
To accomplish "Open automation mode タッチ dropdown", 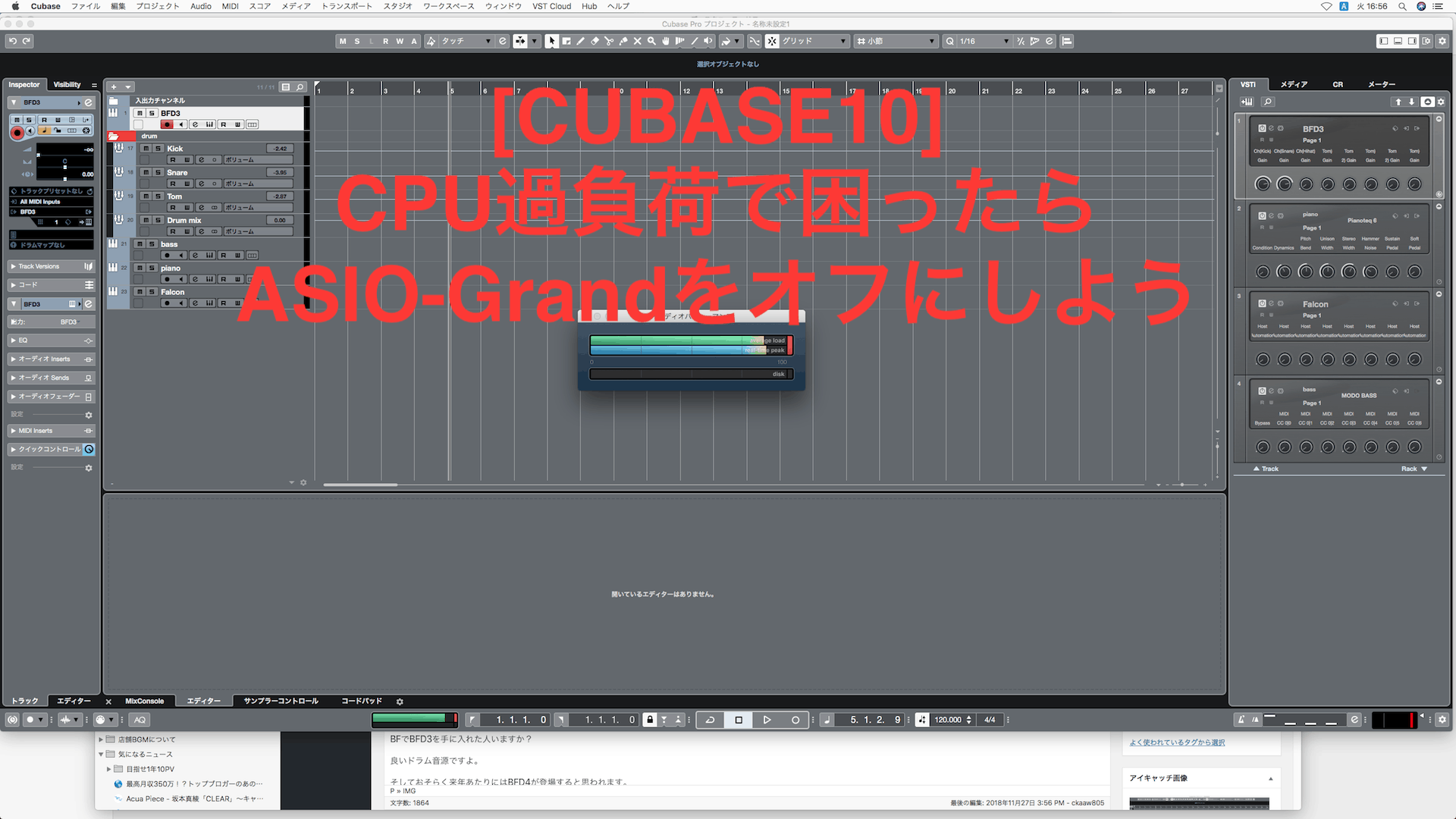I will click(x=466, y=41).
